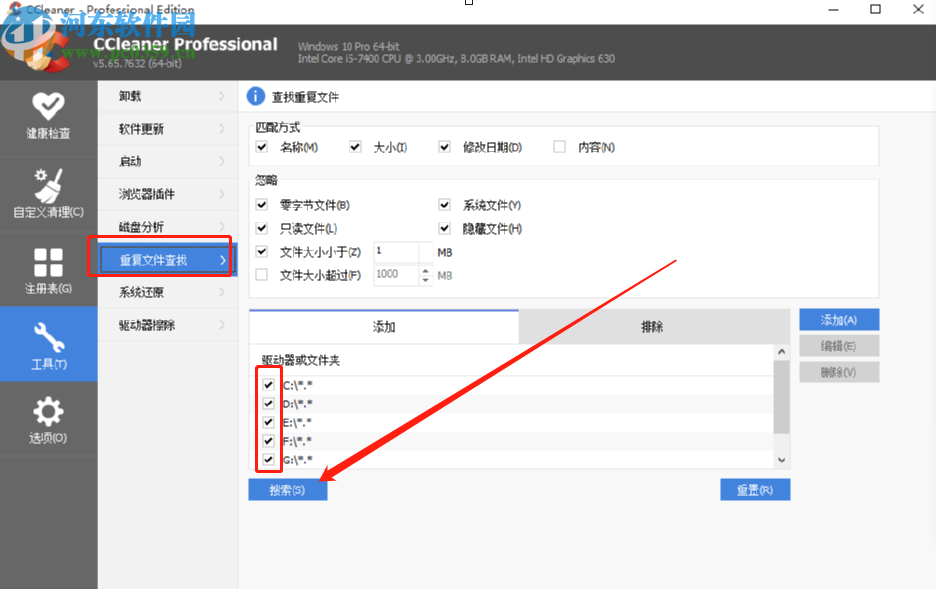Switch to the 添加 tab
The image size is (936, 589).
384,326
